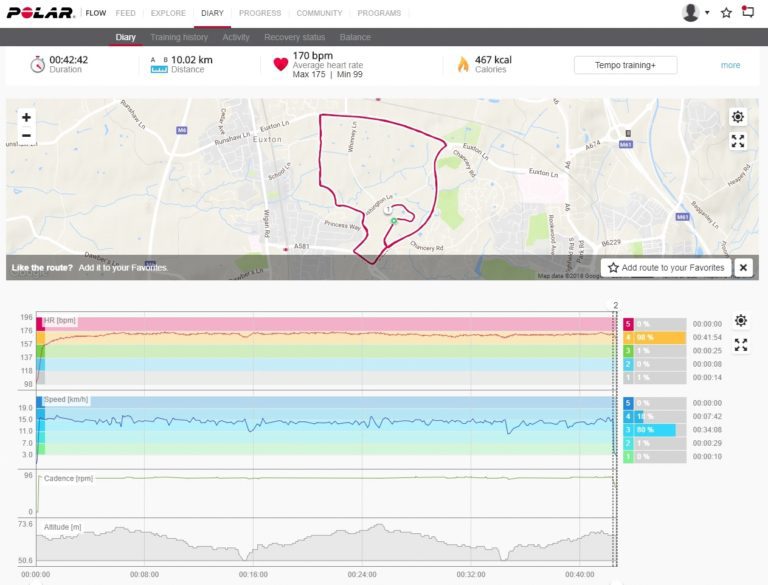This screenshot has width=768, height=585.
Task: Expand the map to fullscreen
Action: click(738, 141)
